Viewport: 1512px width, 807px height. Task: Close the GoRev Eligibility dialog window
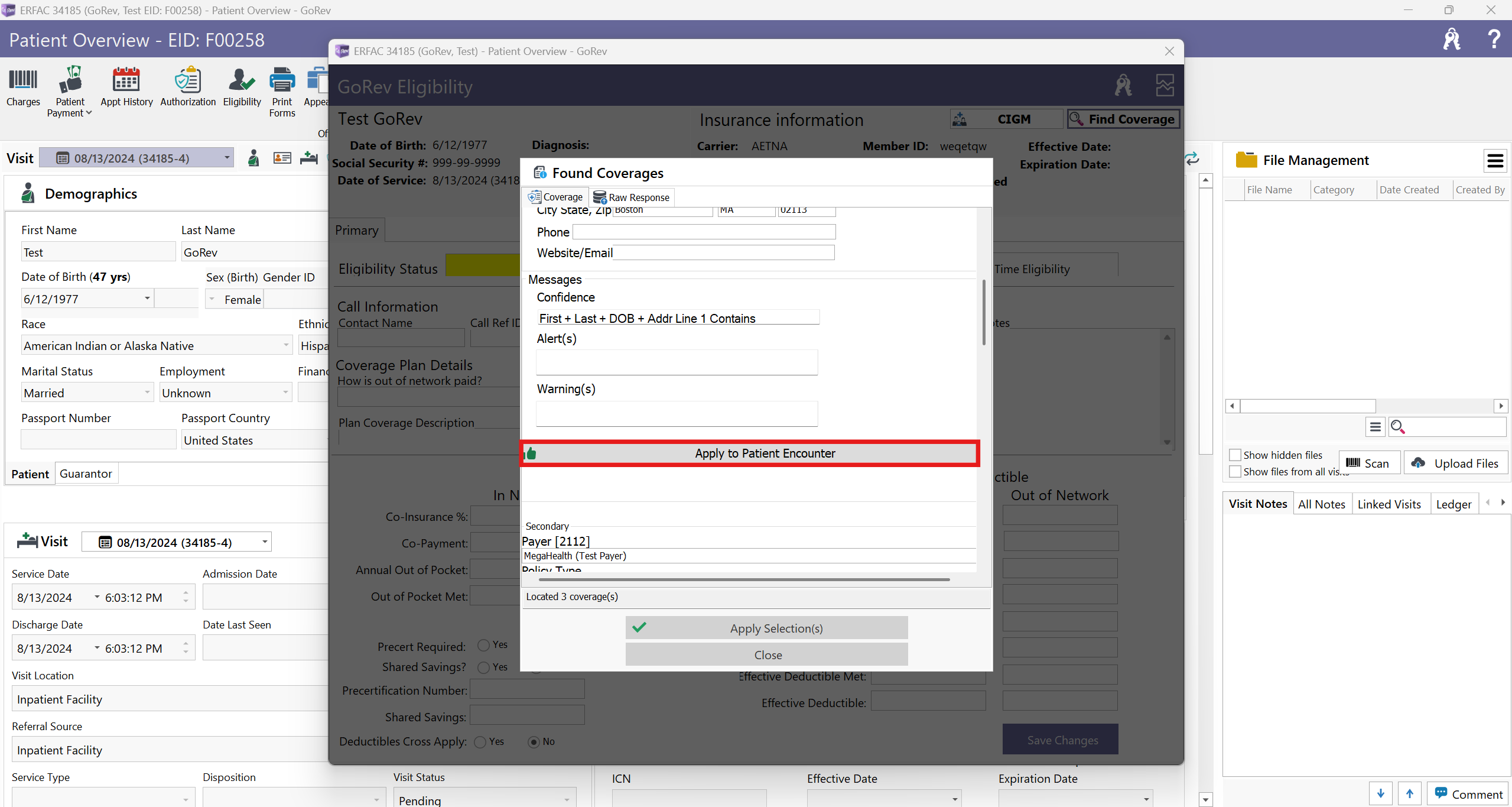point(1169,51)
